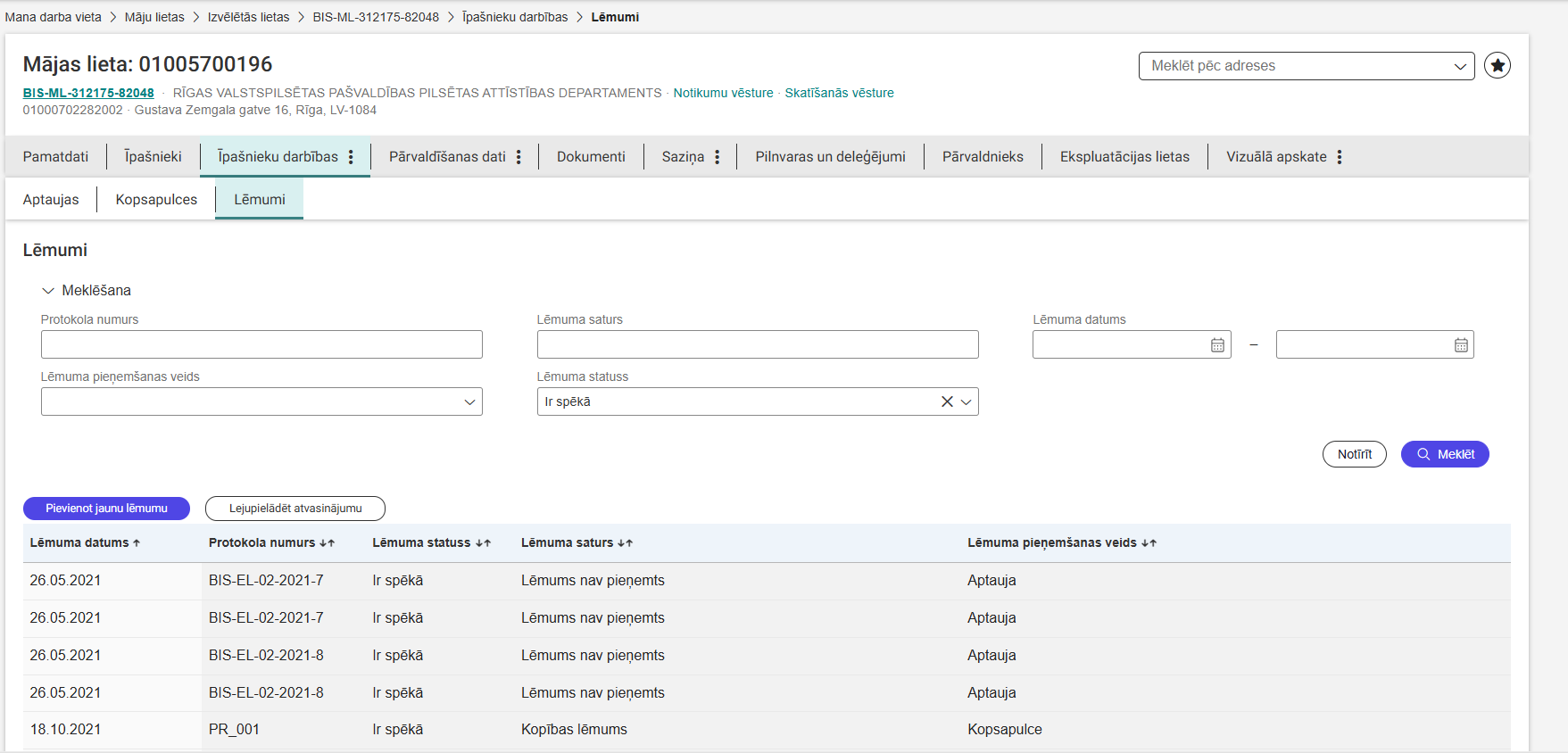Open Lēmuma pieņemšanas veids dropdown
The height and width of the screenshot is (753, 1568).
469,402
